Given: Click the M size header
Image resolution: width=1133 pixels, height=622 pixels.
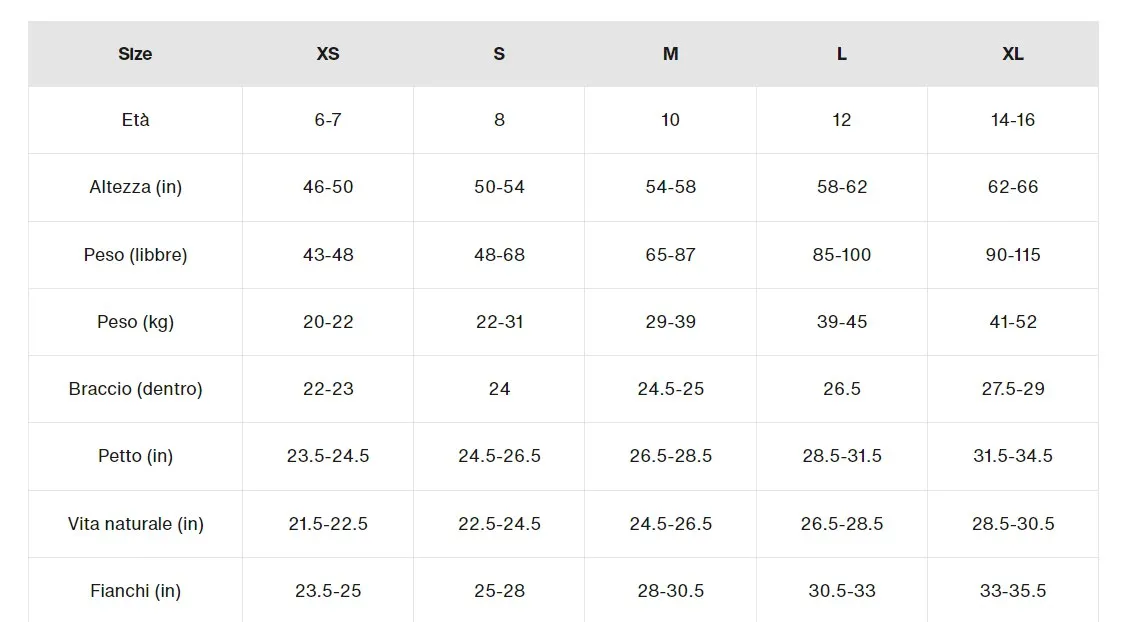Looking at the screenshot, I should point(671,54).
